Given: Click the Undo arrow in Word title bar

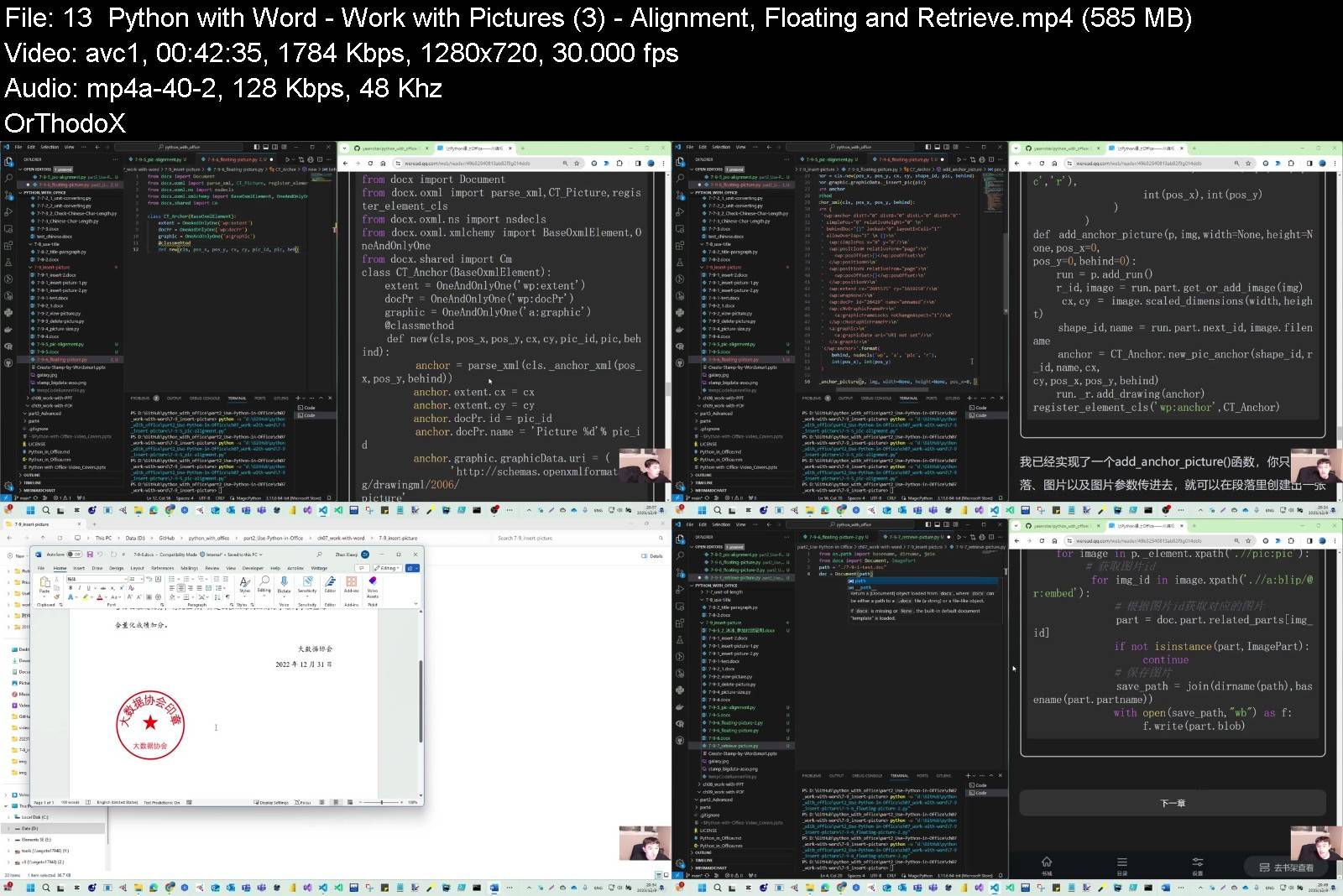Looking at the screenshot, I should [x=100, y=555].
